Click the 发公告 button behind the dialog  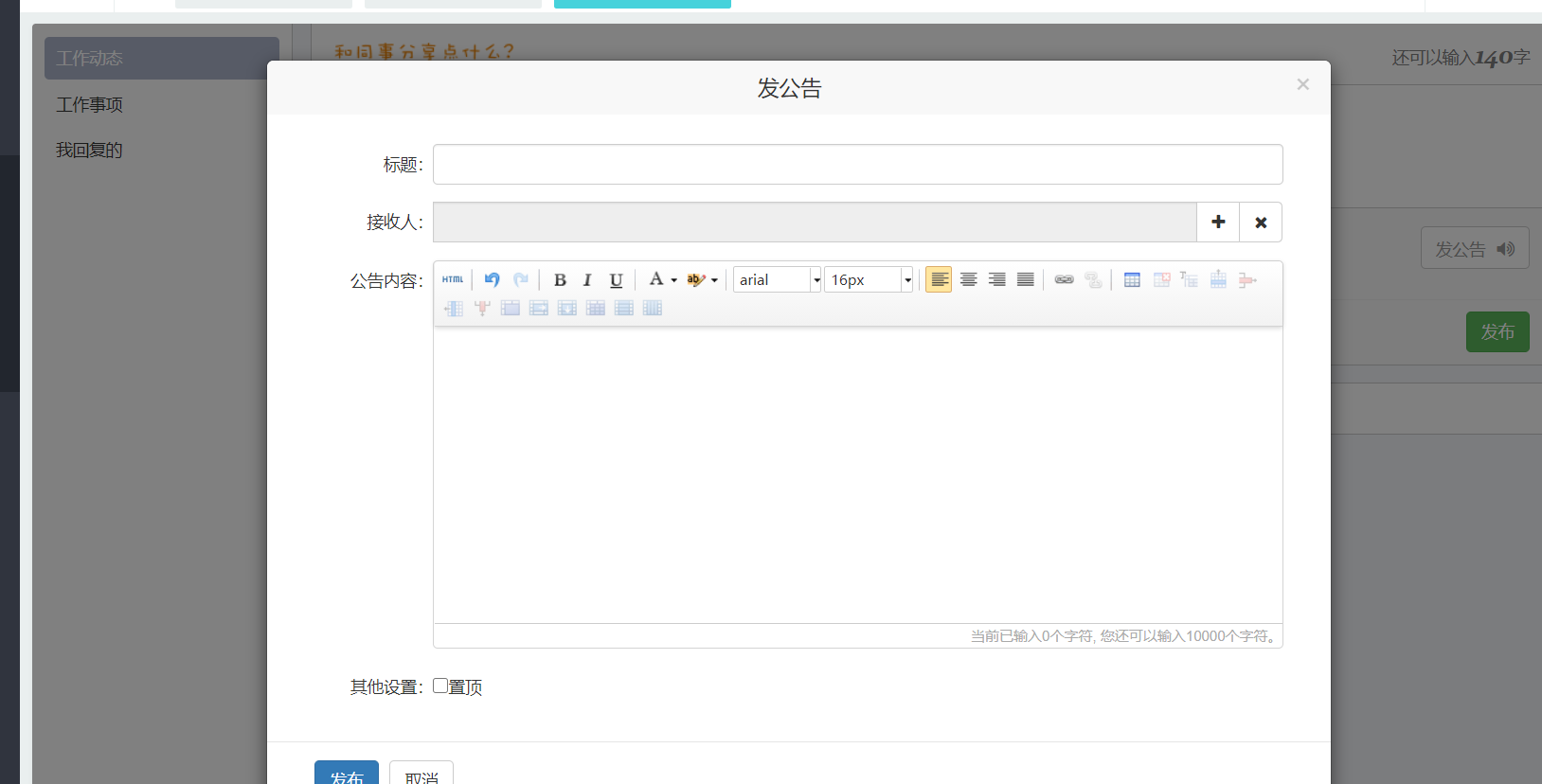(1475, 249)
